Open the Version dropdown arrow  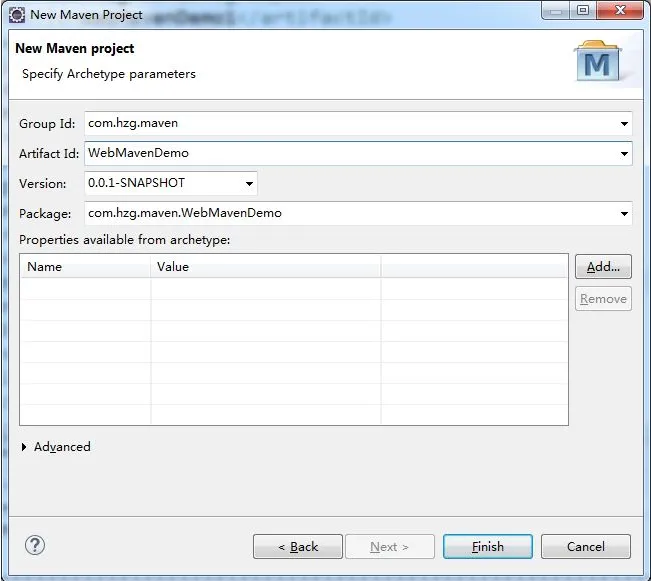(249, 184)
